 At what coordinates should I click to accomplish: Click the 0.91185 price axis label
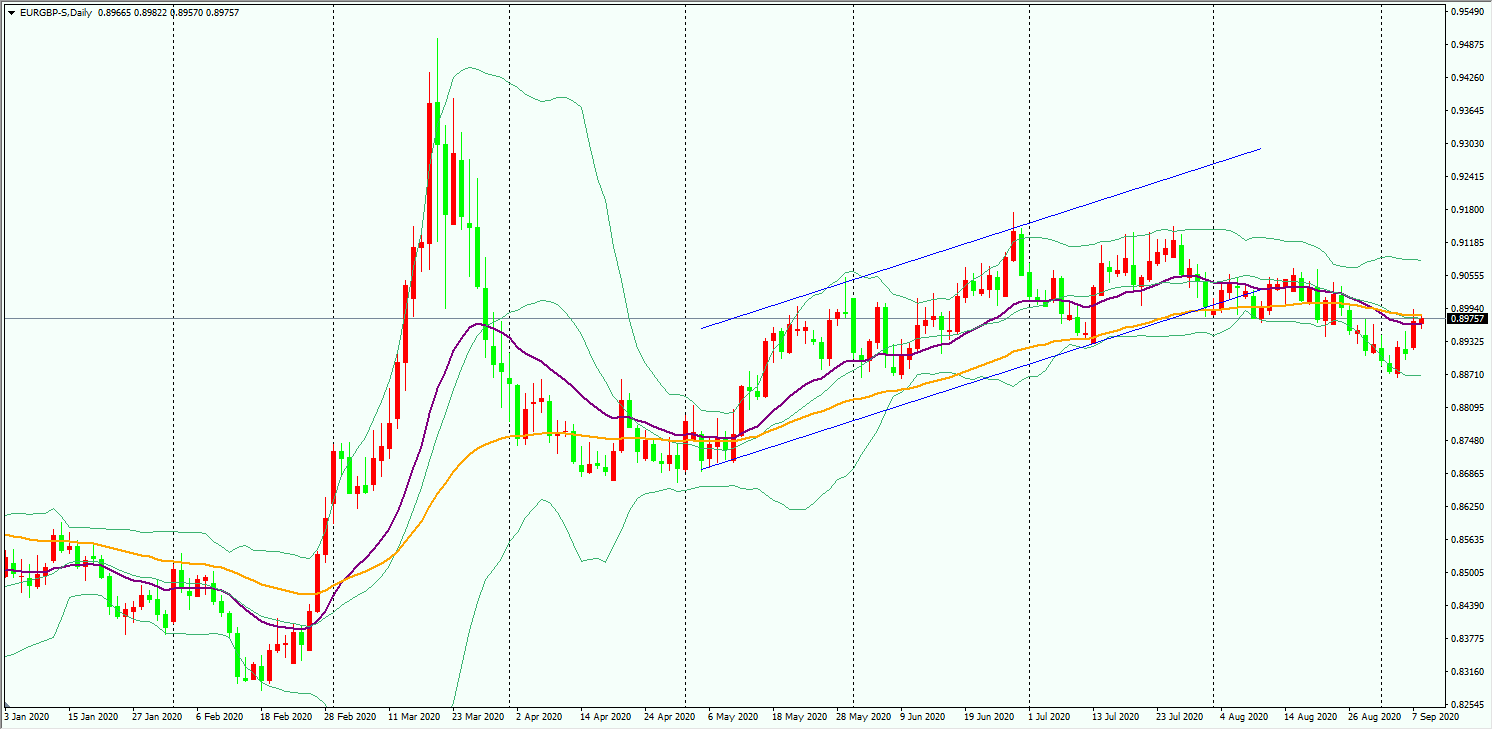click(1467, 243)
